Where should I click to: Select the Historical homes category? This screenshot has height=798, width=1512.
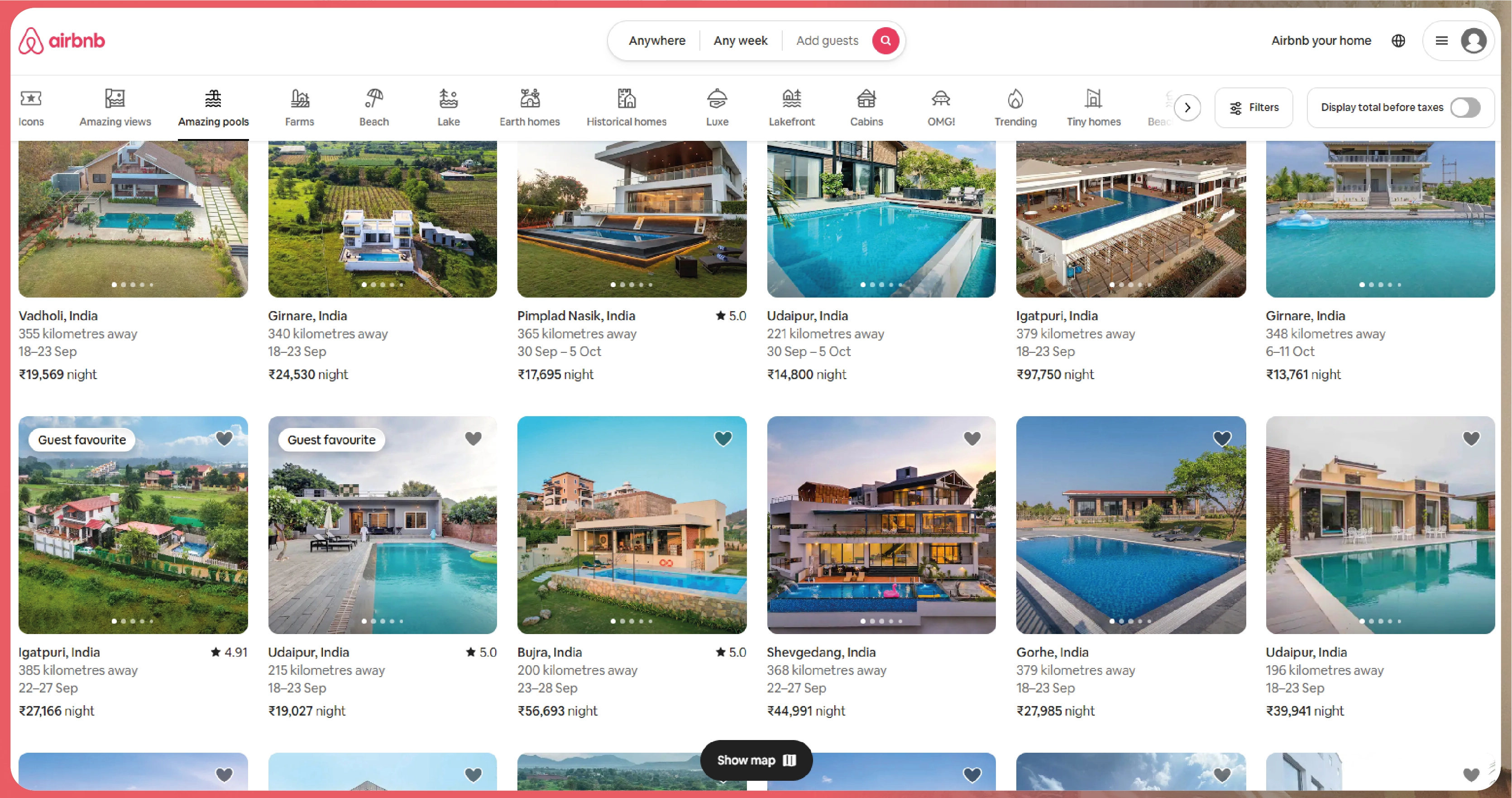[x=626, y=108]
